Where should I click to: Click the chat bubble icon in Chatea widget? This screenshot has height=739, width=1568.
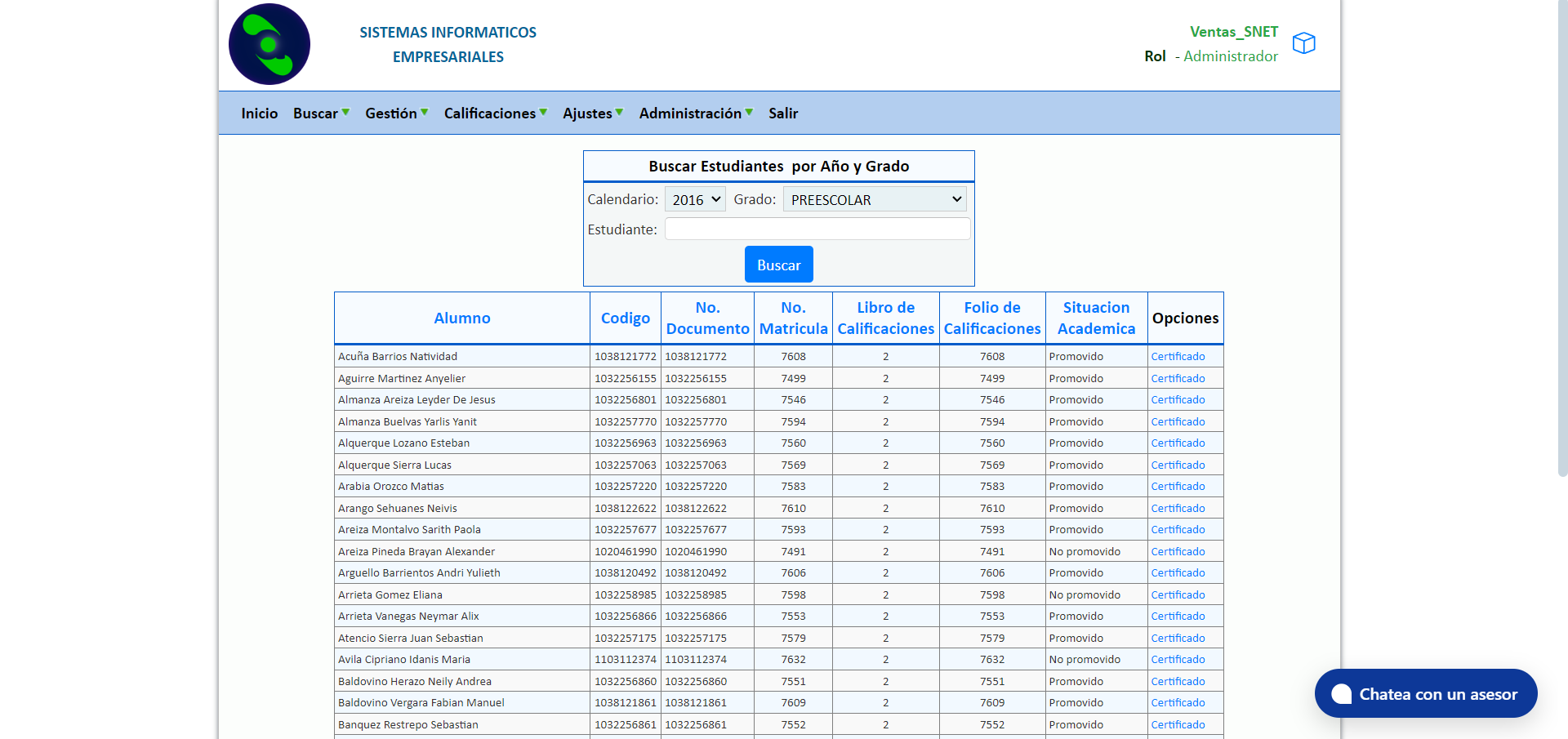point(1341,694)
